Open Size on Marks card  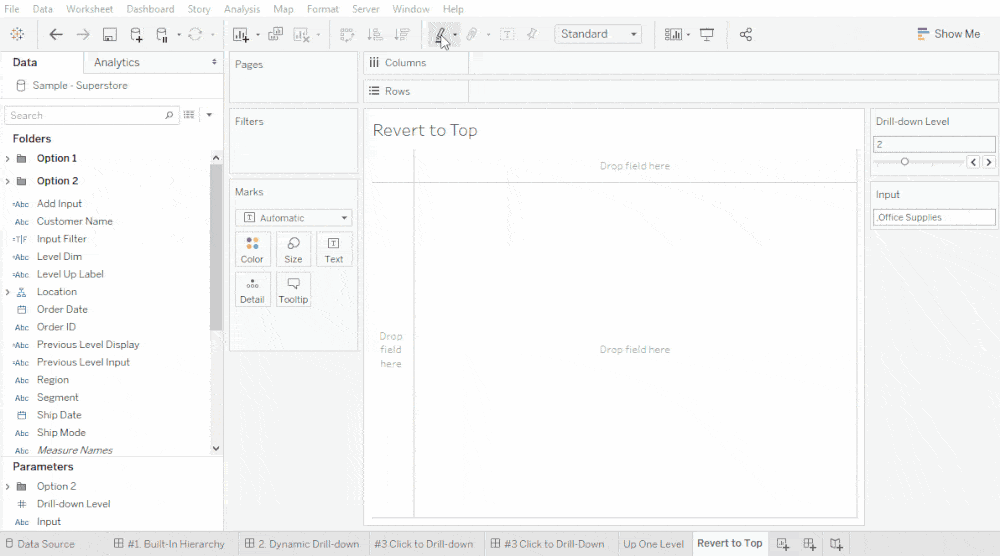coord(293,249)
